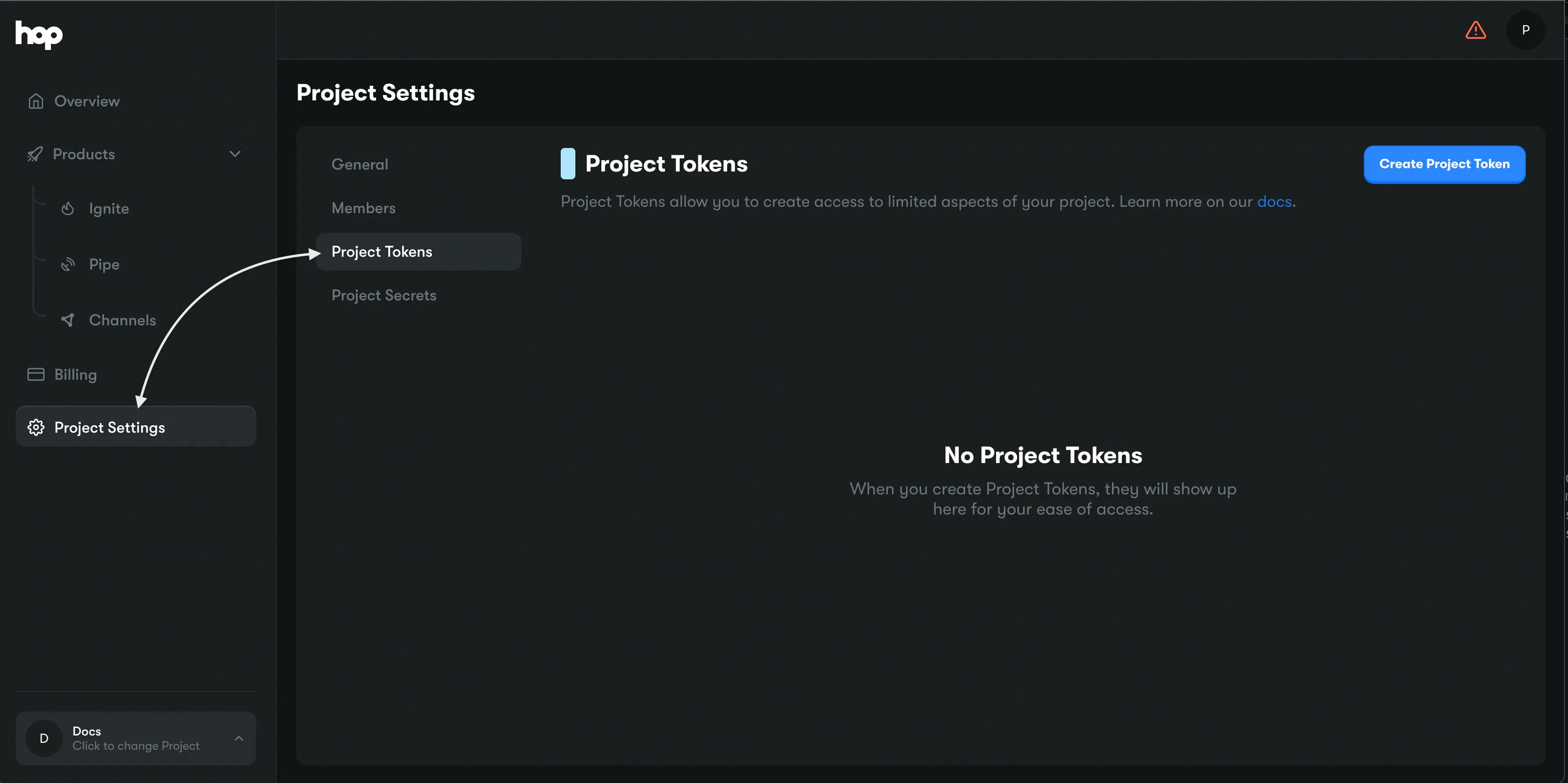Click the Ignite flame icon
The width and height of the screenshot is (1568, 783).
(x=68, y=208)
